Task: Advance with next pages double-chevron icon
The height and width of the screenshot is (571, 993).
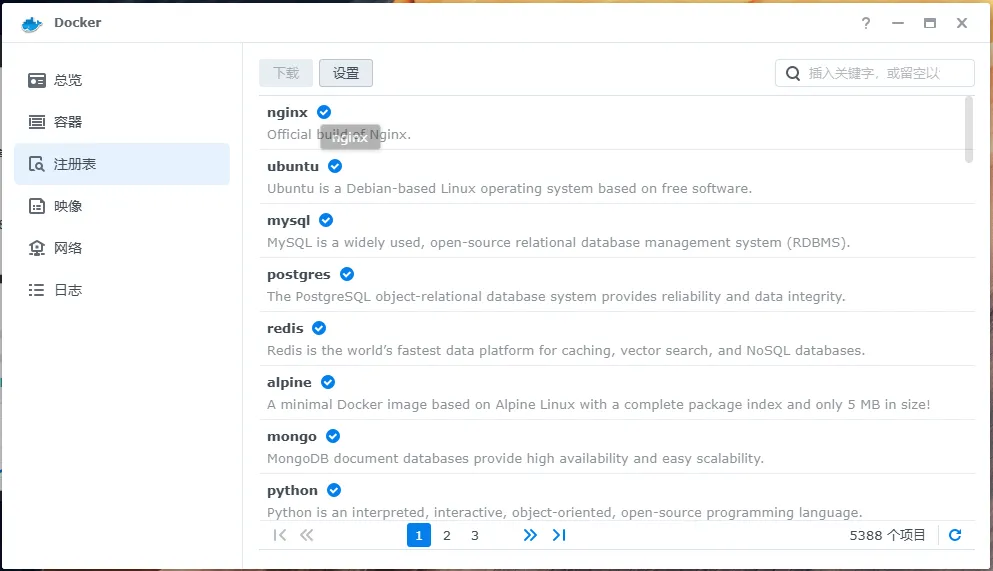Action: click(530, 536)
